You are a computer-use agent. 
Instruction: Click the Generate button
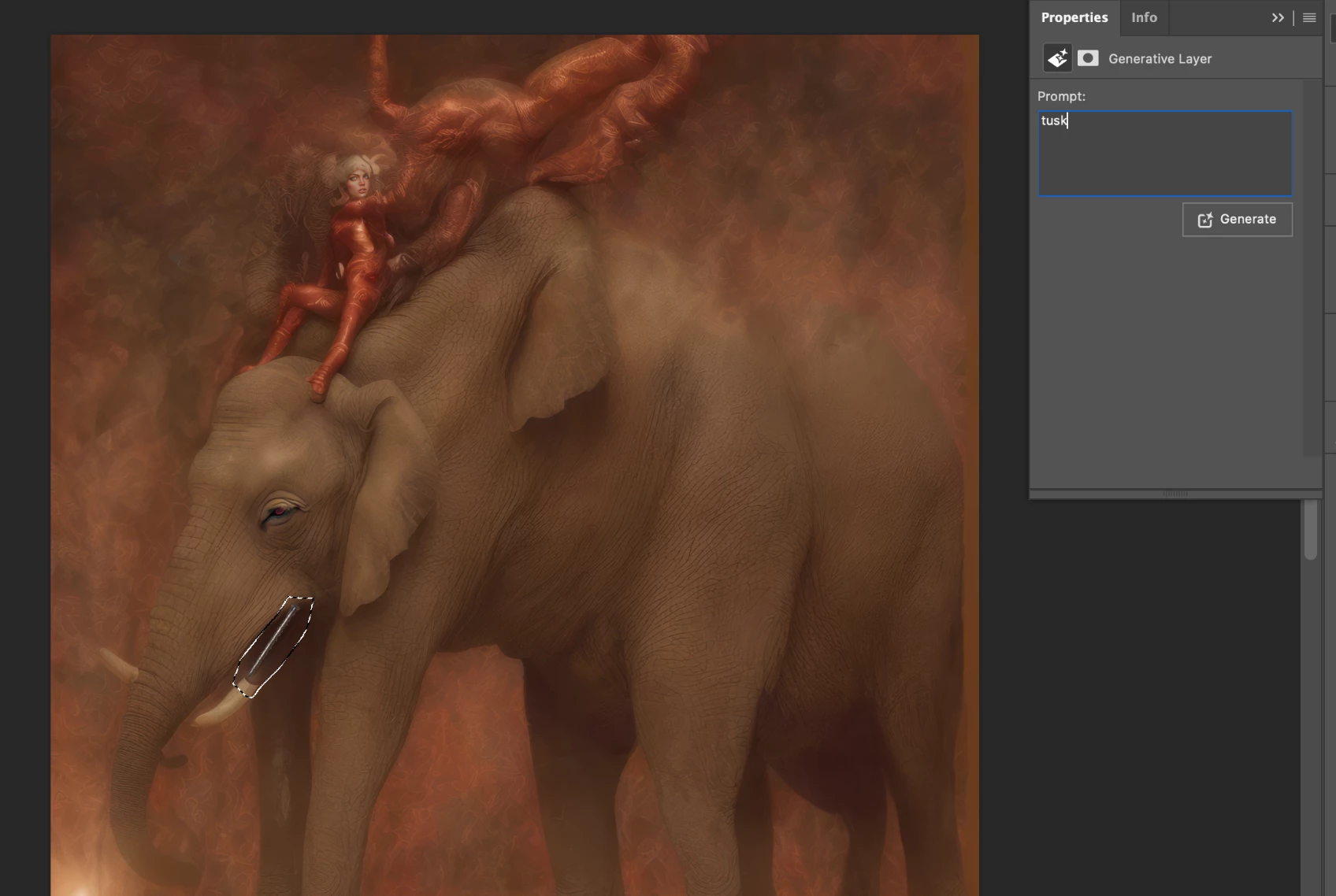[1238, 220]
